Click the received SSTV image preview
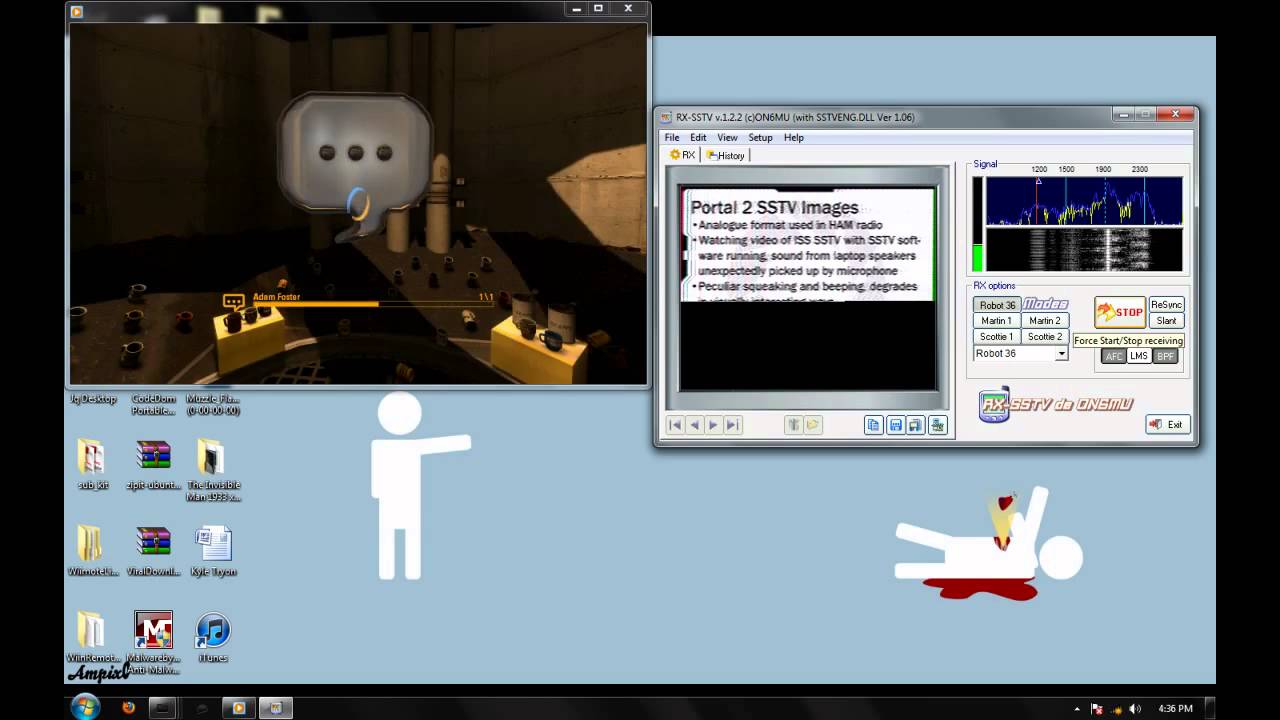 807,288
